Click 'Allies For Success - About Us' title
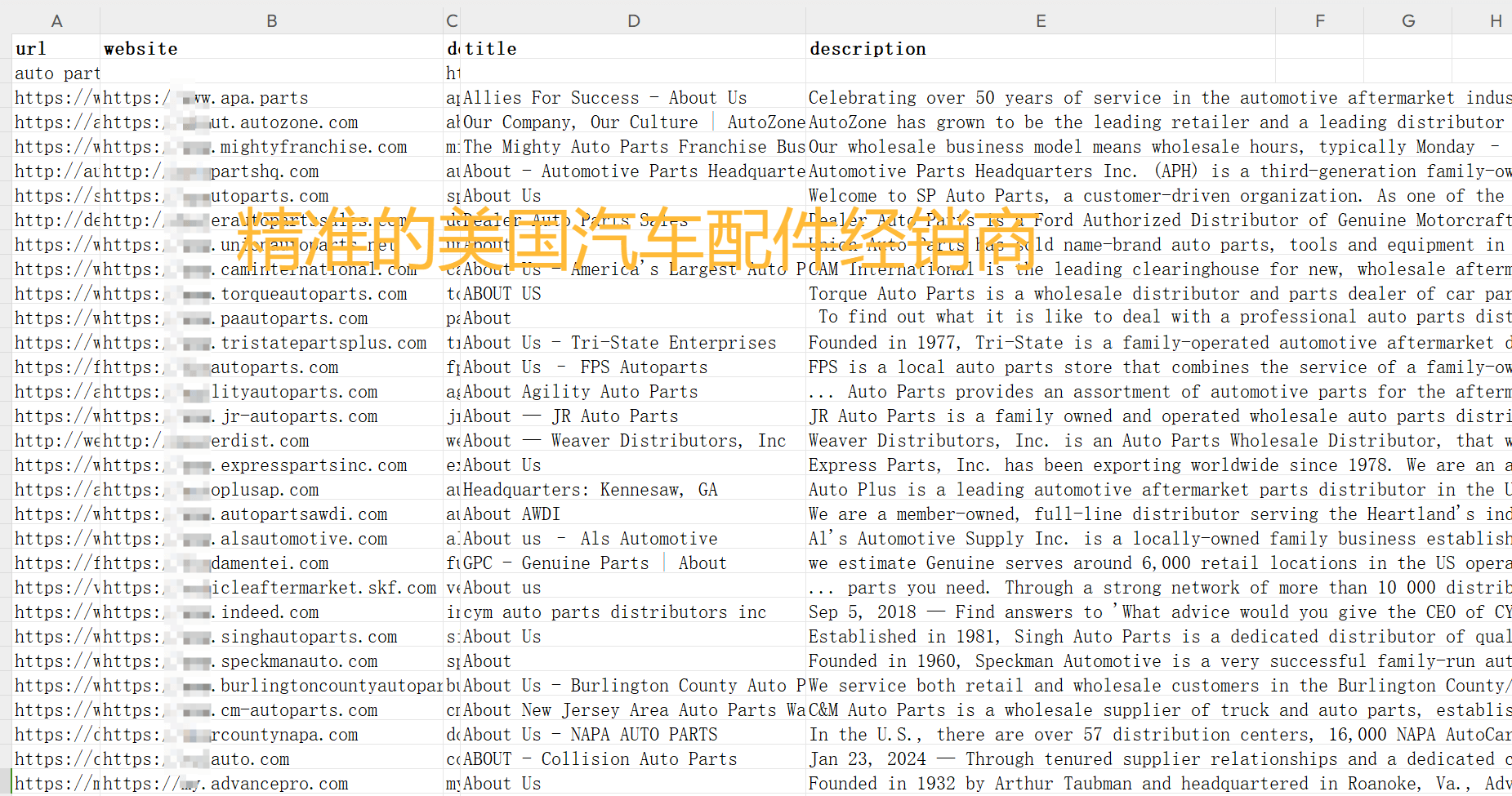The width and height of the screenshot is (1512, 796). tap(634, 97)
